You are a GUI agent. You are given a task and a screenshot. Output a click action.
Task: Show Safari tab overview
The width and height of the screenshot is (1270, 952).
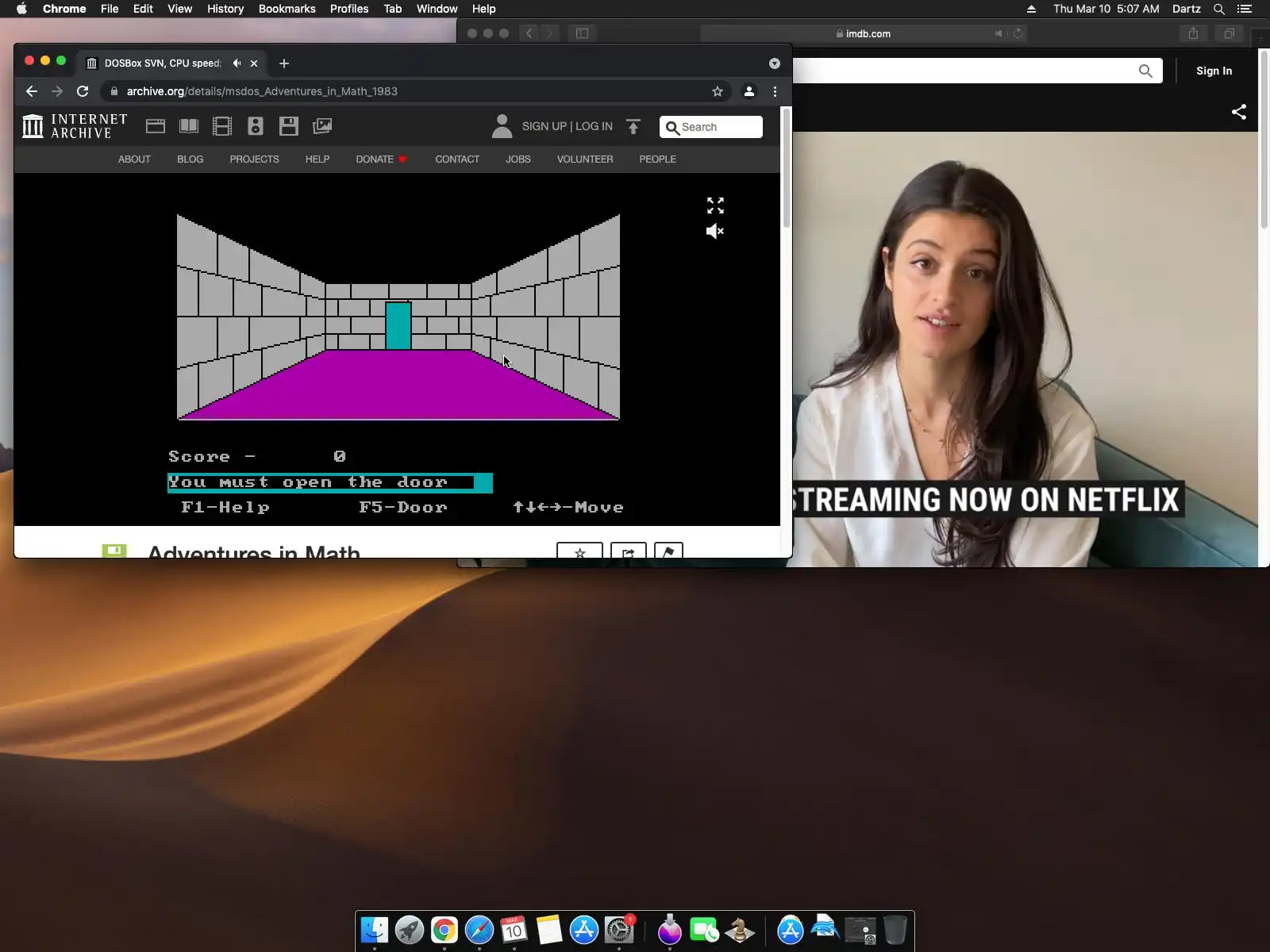point(1229,33)
